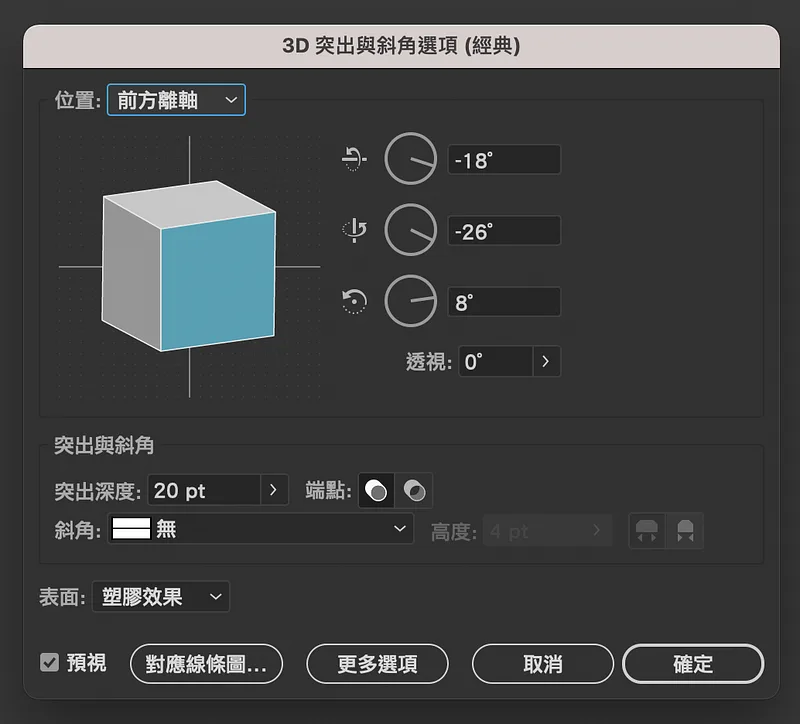
Task: Adjust the X-axis rotation dial showing -18°
Action: click(411, 159)
